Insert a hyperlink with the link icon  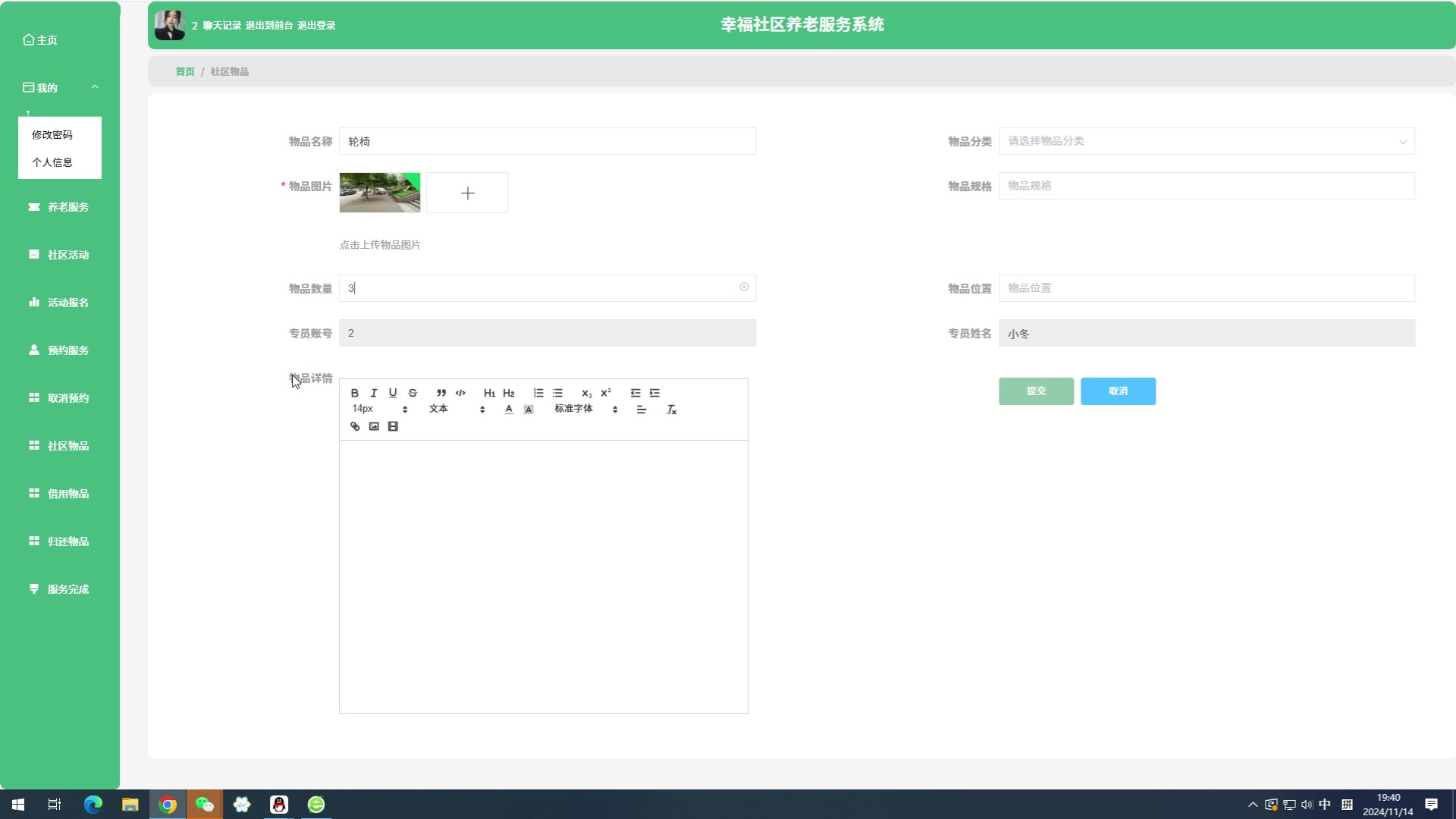coord(354,426)
